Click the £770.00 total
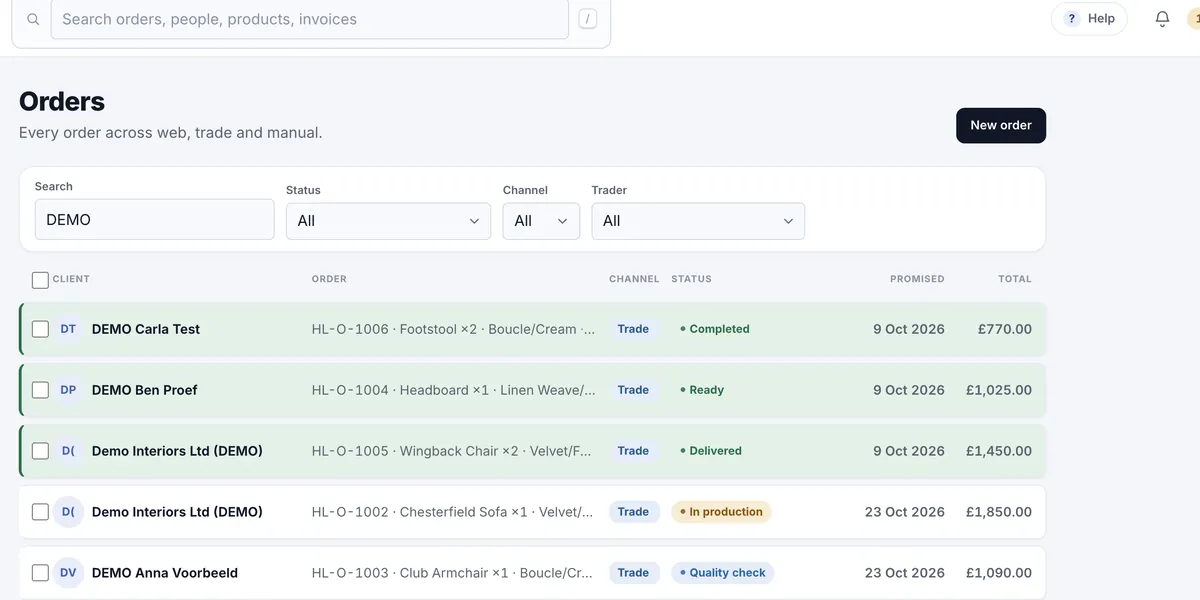Image resolution: width=1200 pixels, height=600 pixels. tap(1005, 329)
